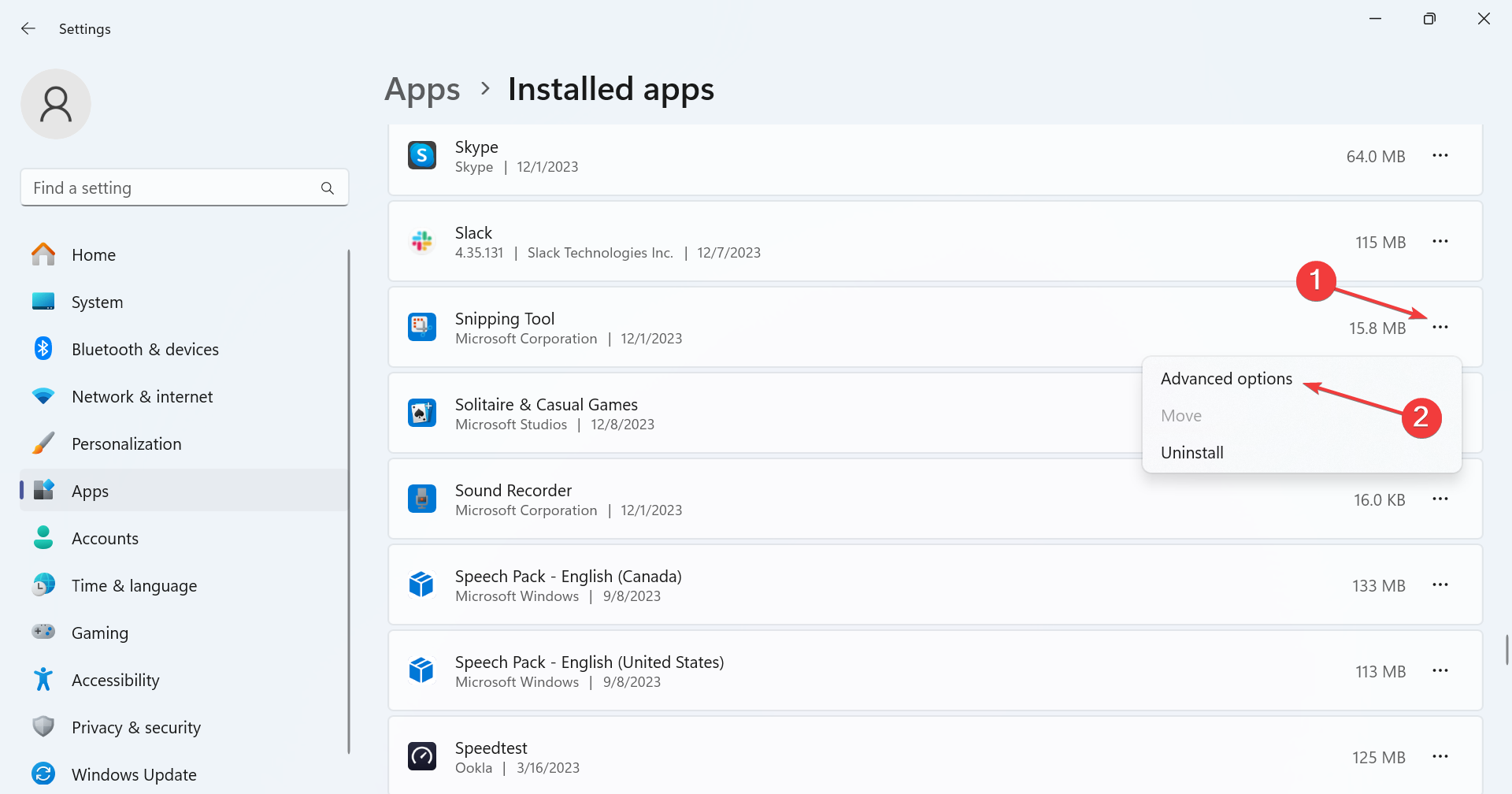
Task: Click the Speech Pack United States cube icon
Action: [x=422, y=670]
